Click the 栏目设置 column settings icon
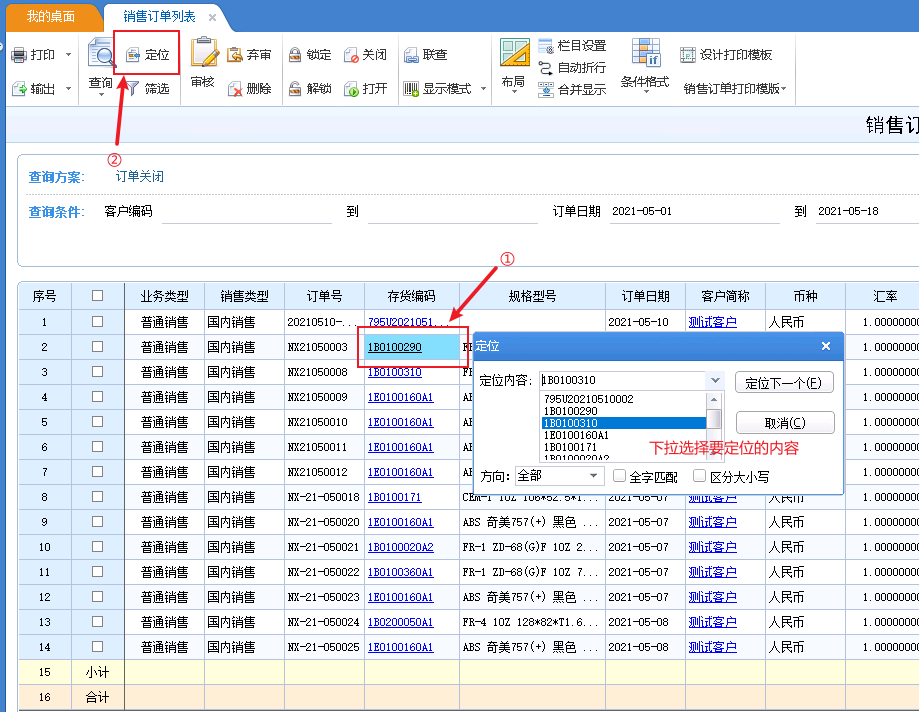The height and width of the screenshot is (712, 919). pyautogui.click(x=546, y=46)
